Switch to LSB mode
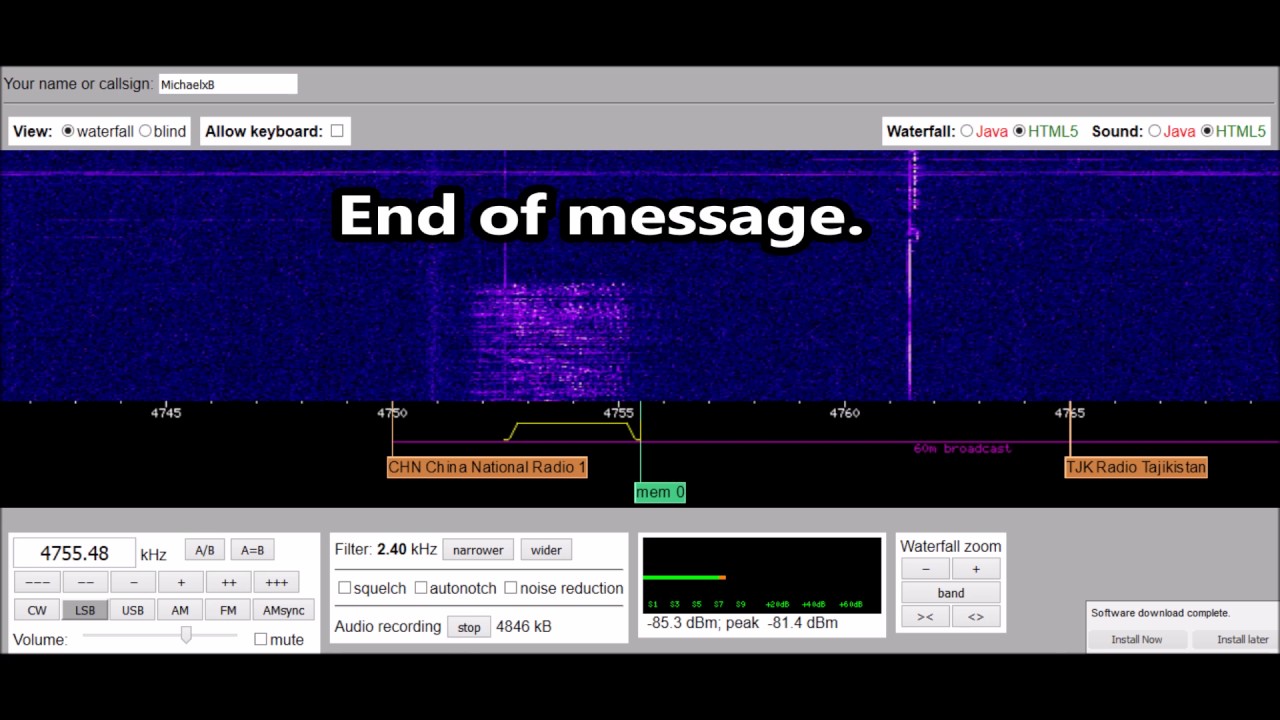 [x=85, y=610]
